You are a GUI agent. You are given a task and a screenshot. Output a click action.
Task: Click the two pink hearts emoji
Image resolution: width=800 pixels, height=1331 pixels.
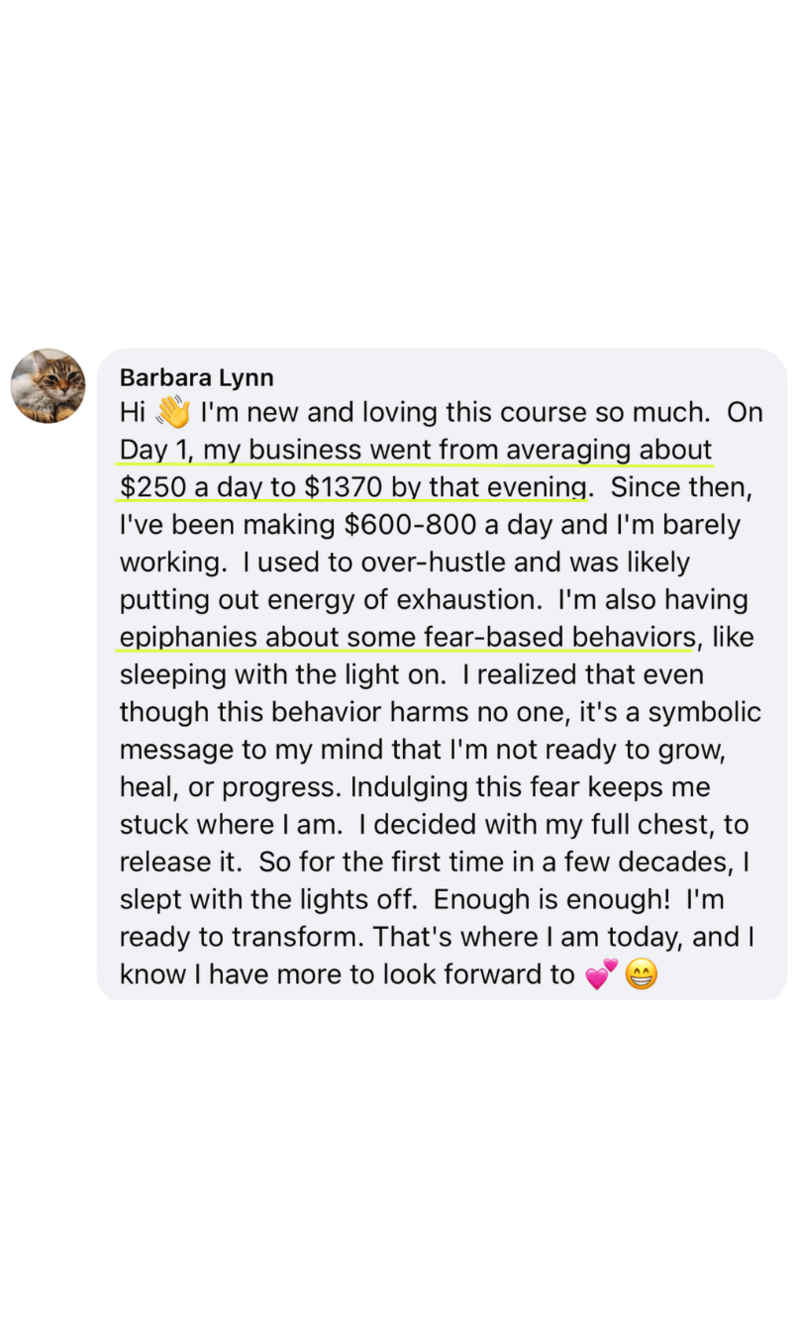tap(602, 974)
